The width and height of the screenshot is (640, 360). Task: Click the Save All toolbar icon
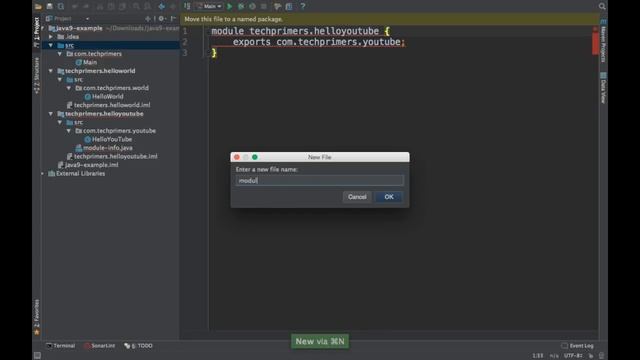[49, 6]
